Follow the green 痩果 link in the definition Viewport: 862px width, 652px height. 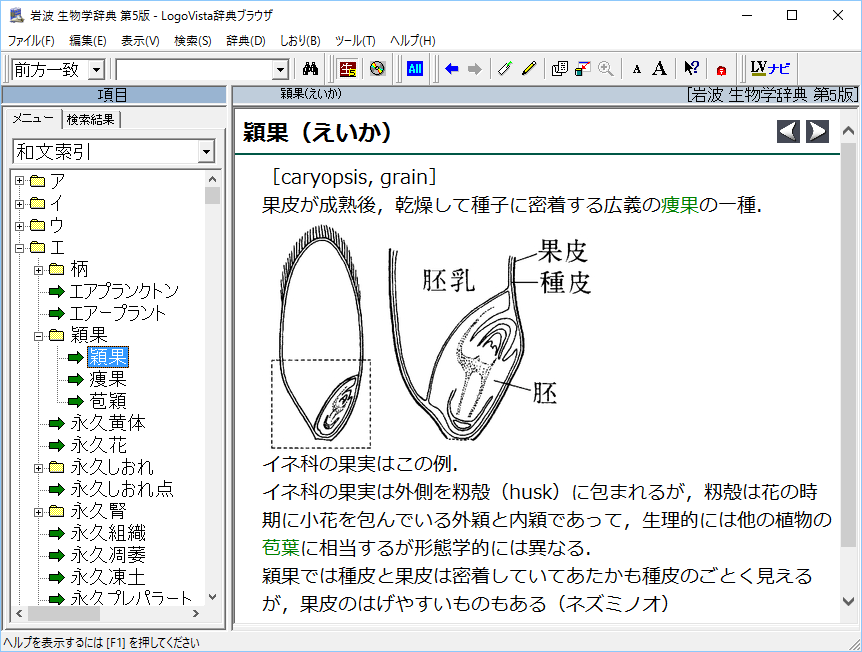pyautogui.click(x=679, y=205)
